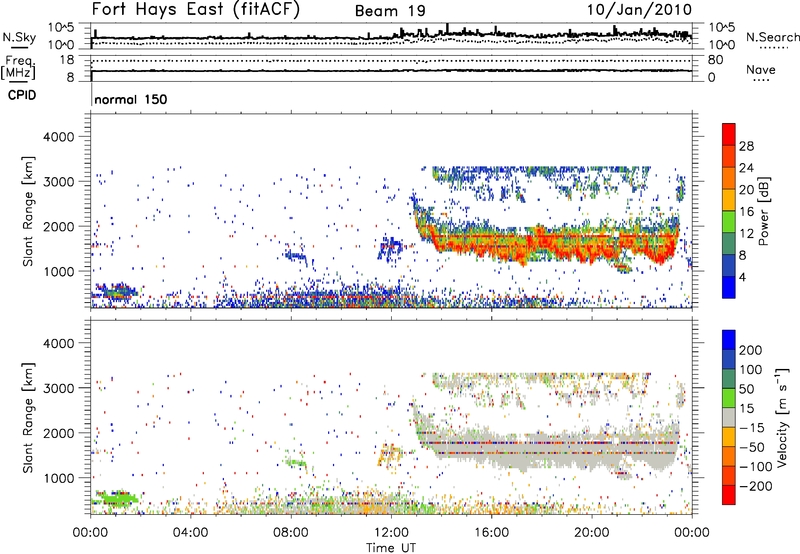Click the 'Power [dB]' color bar label
This screenshot has width=800, height=554.
pyautogui.click(x=763, y=211)
